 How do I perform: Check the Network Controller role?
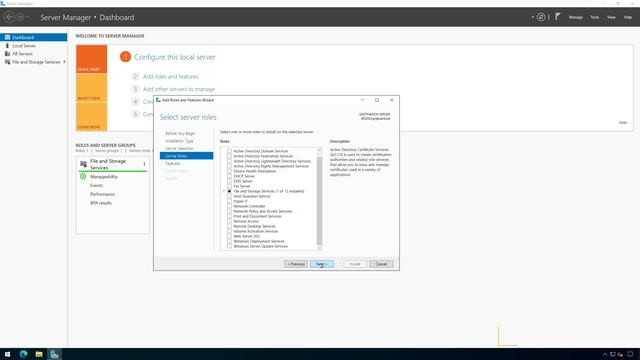pos(229,206)
